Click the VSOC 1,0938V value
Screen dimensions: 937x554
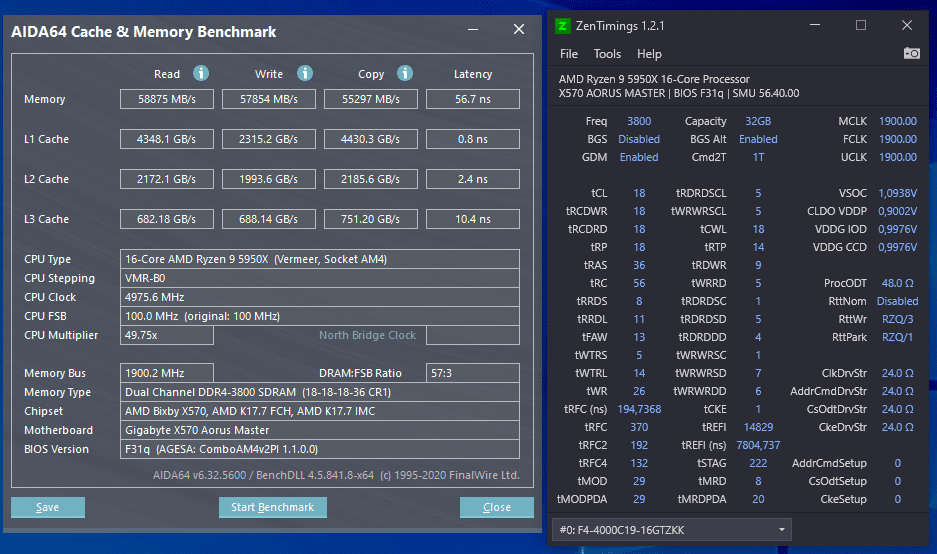(x=898, y=193)
